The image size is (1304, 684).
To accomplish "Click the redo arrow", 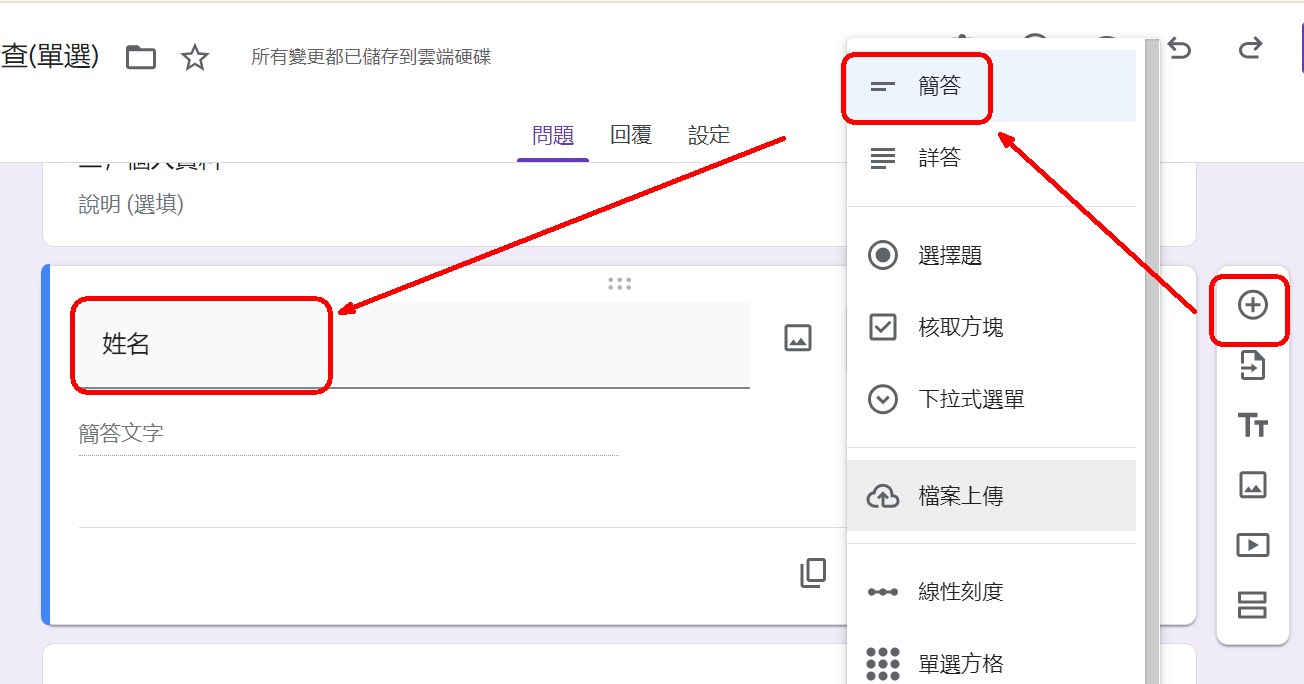I will click(1250, 49).
